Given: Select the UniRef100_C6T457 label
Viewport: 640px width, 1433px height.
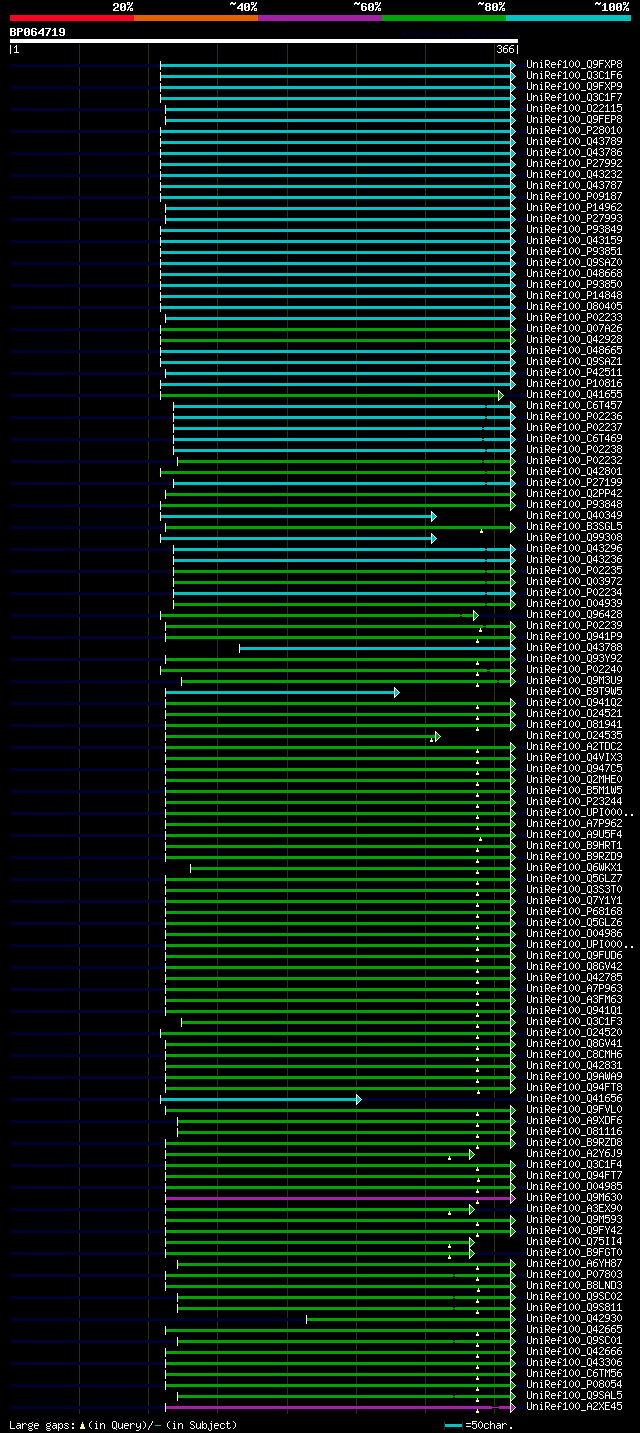Looking at the screenshot, I should tap(574, 406).
